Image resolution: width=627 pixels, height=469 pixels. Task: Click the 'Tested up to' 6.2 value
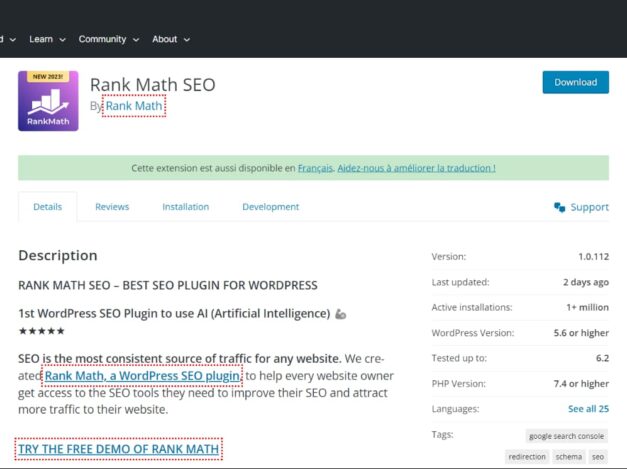coord(602,358)
